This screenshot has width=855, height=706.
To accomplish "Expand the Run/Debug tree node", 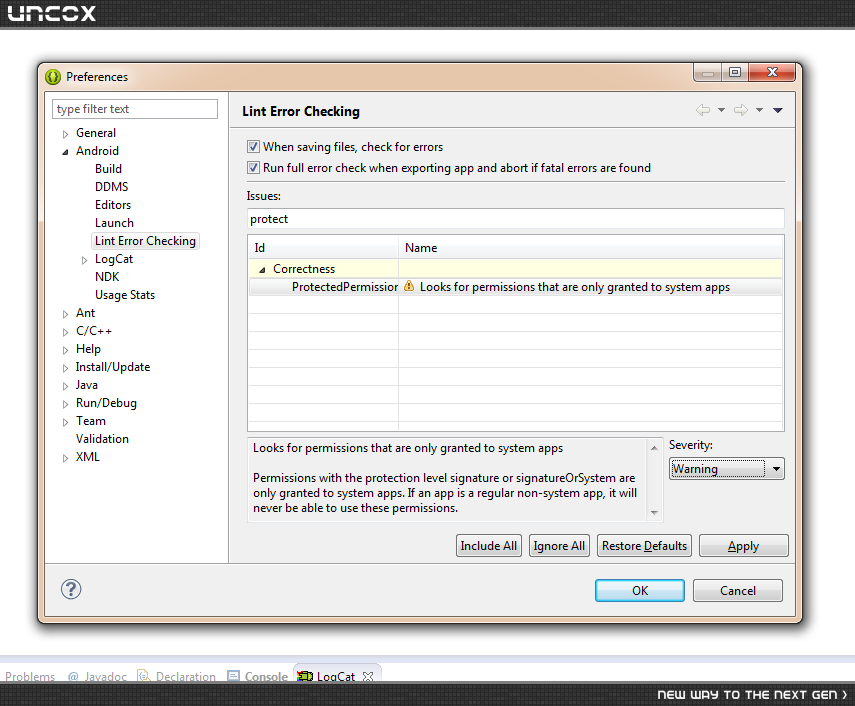I will pyautogui.click(x=65, y=404).
